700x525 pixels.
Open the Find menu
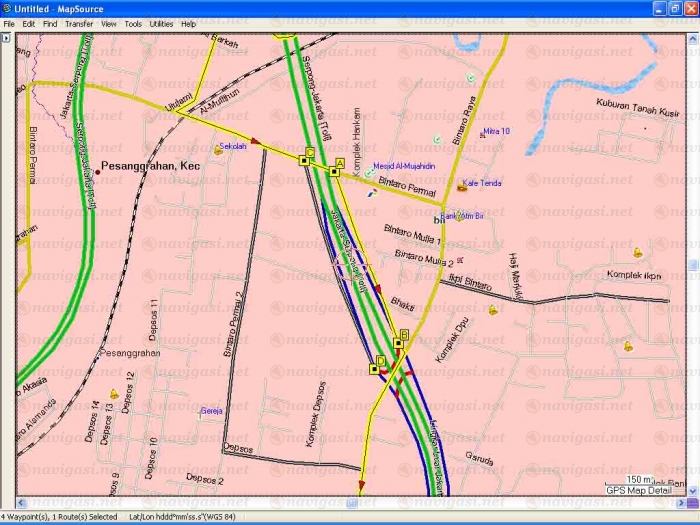click(50, 23)
